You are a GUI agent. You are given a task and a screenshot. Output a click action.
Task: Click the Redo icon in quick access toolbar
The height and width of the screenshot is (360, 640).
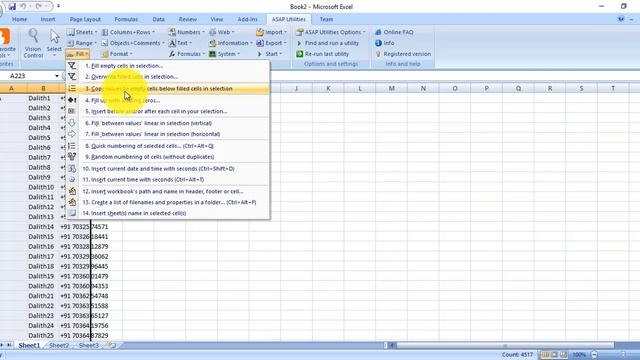39,7
